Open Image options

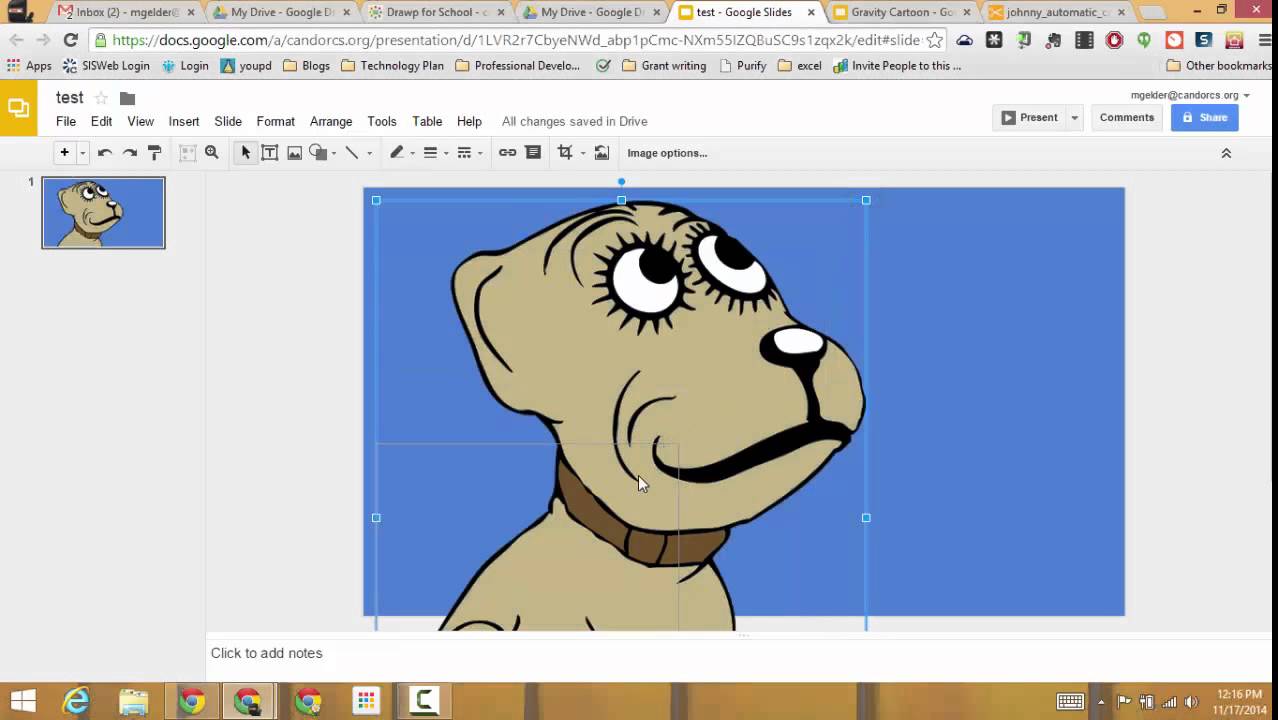click(x=667, y=153)
